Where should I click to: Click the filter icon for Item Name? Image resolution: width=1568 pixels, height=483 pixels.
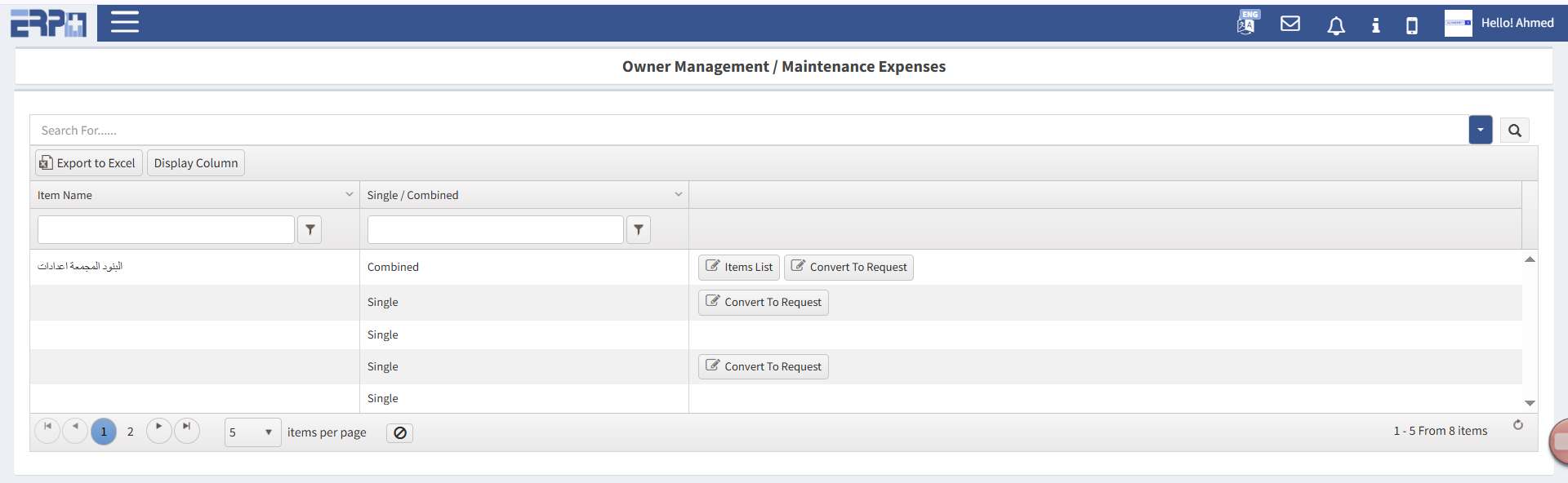(310, 230)
